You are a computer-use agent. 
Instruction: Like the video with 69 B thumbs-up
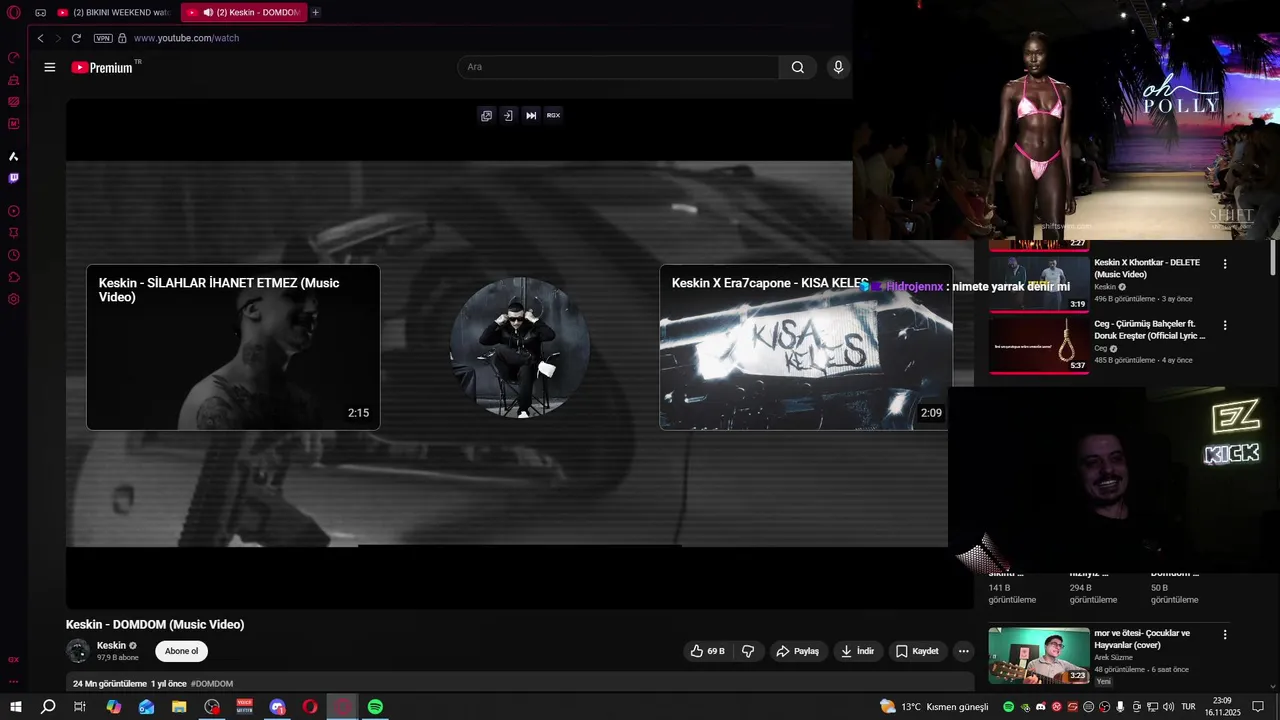coord(707,651)
